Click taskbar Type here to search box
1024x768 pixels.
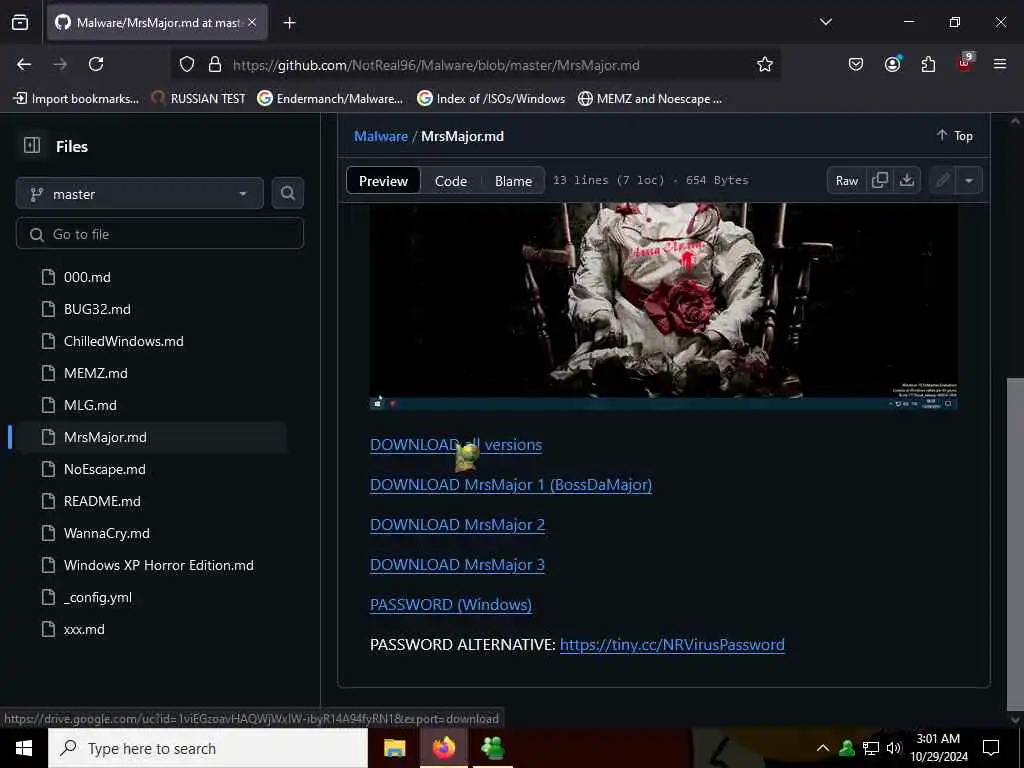pyautogui.click(x=208, y=748)
